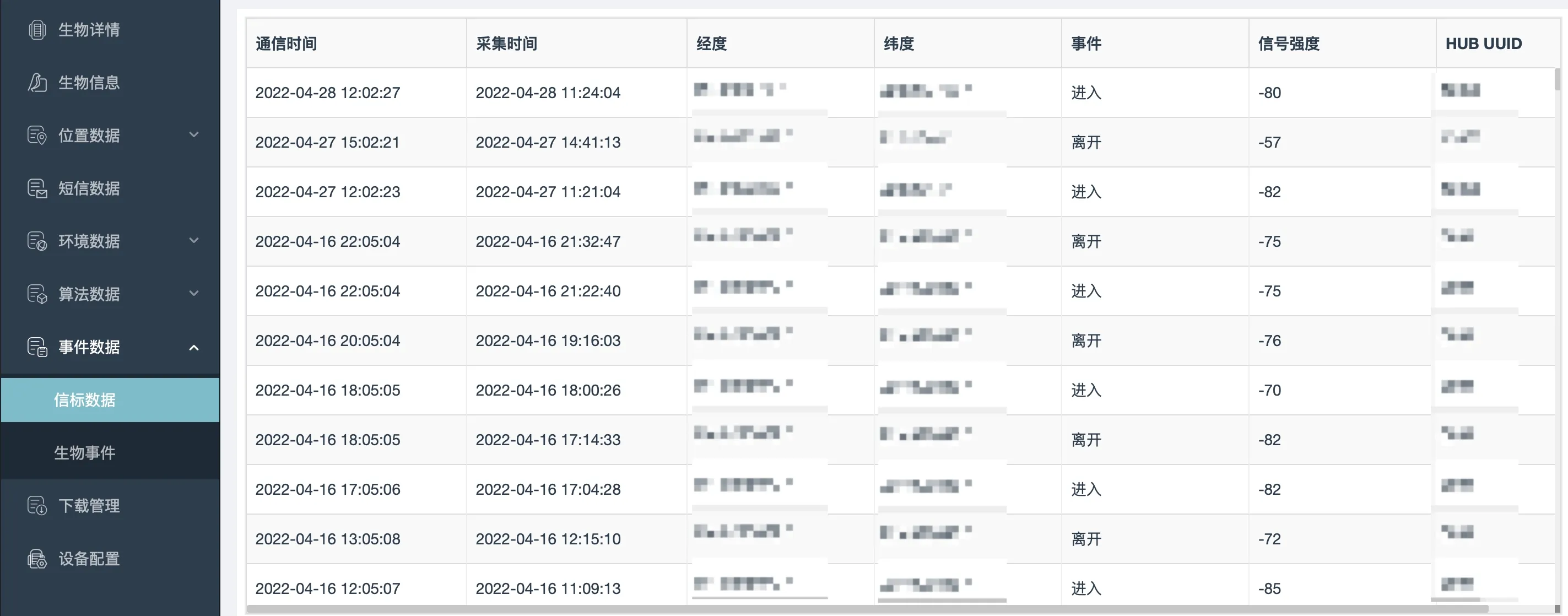Click the 通信时间 column header
The image size is (1568, 616).
click(x=286, y=44)
